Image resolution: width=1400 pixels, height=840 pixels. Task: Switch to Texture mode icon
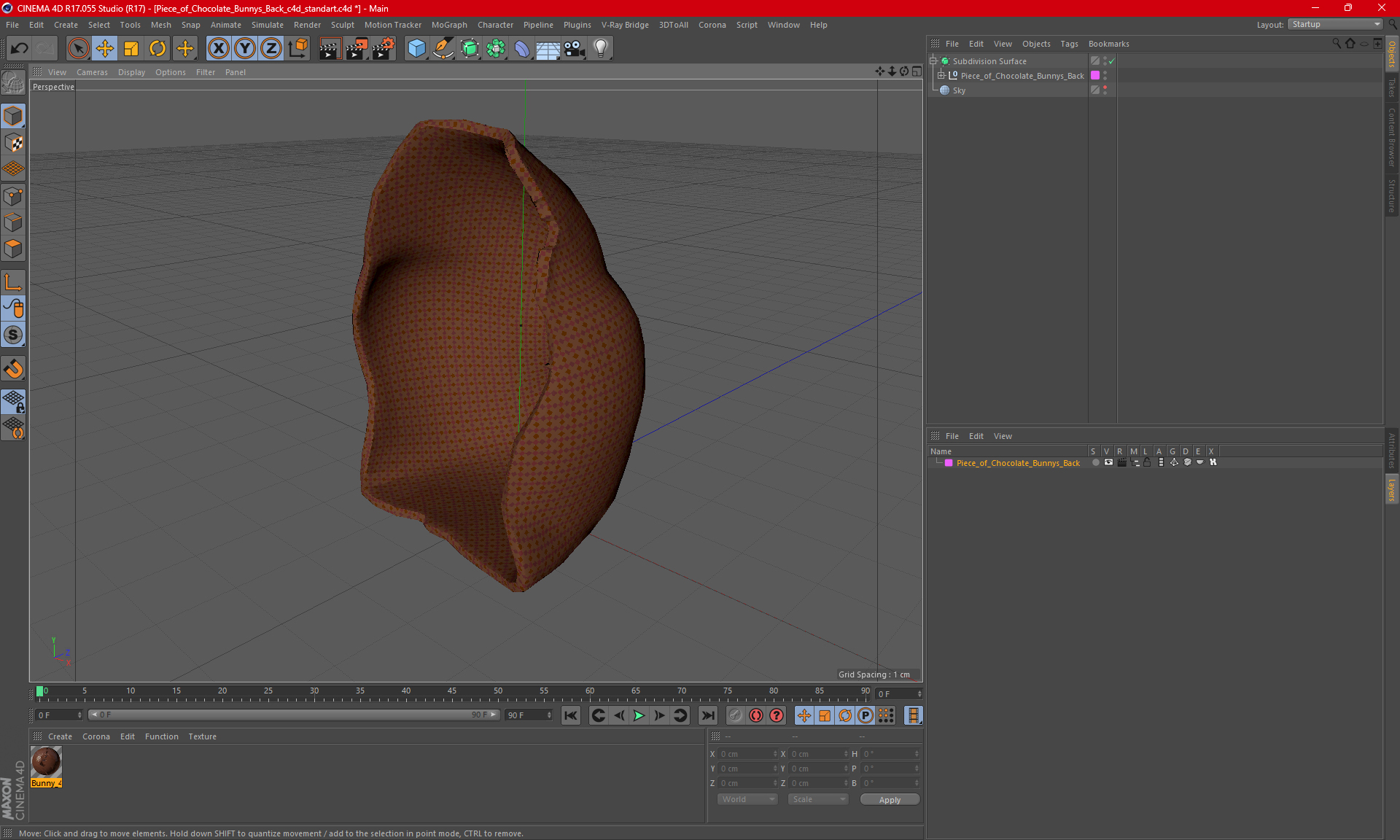tap(13, 143)
